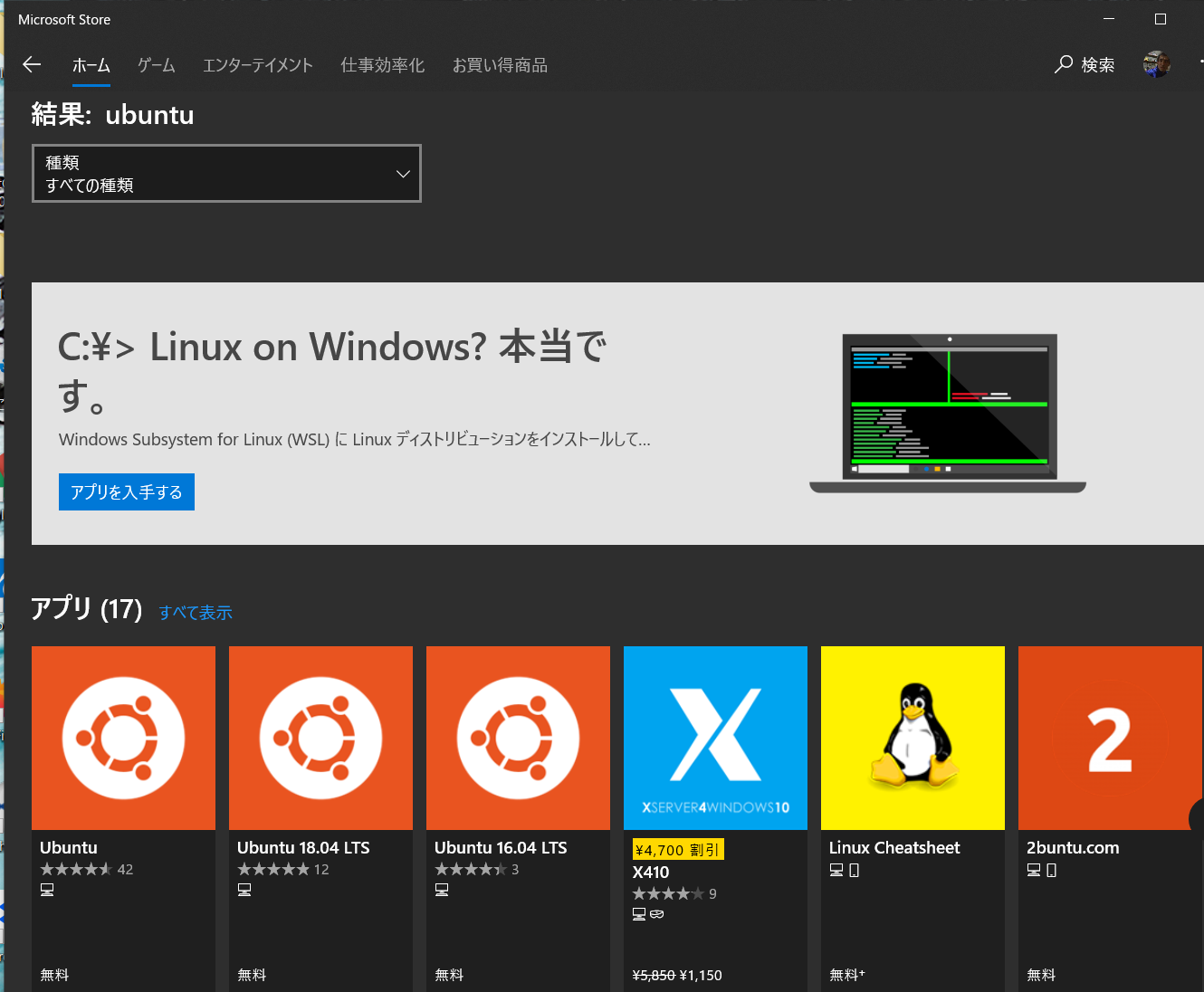Open the user profile avatar

coord(1156,64)
